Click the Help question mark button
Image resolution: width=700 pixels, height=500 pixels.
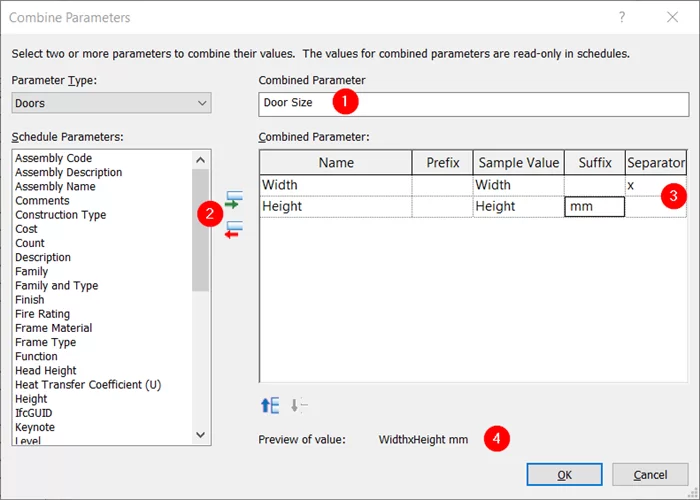click(623, 18)
